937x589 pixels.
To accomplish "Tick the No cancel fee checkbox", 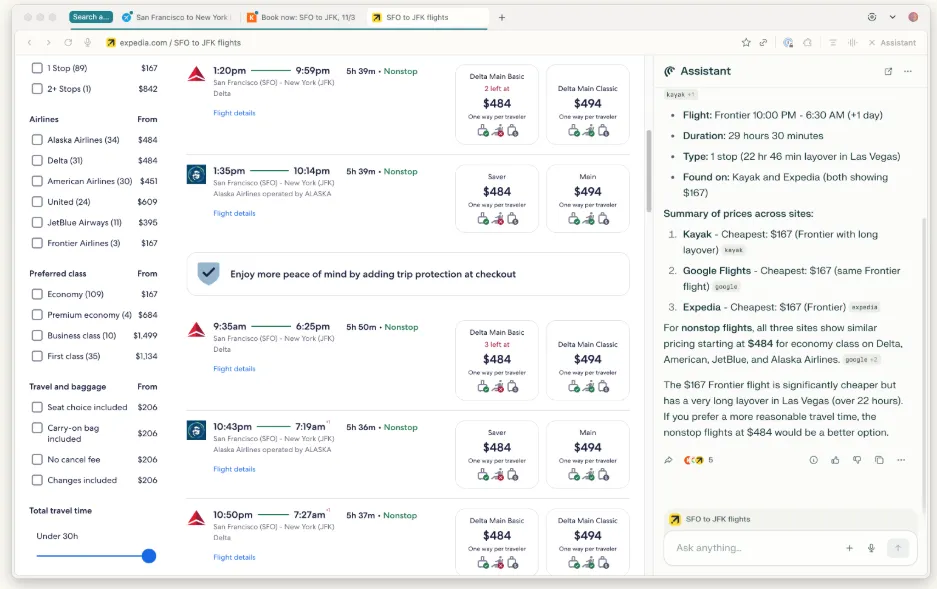I will (x=37, y=460).
